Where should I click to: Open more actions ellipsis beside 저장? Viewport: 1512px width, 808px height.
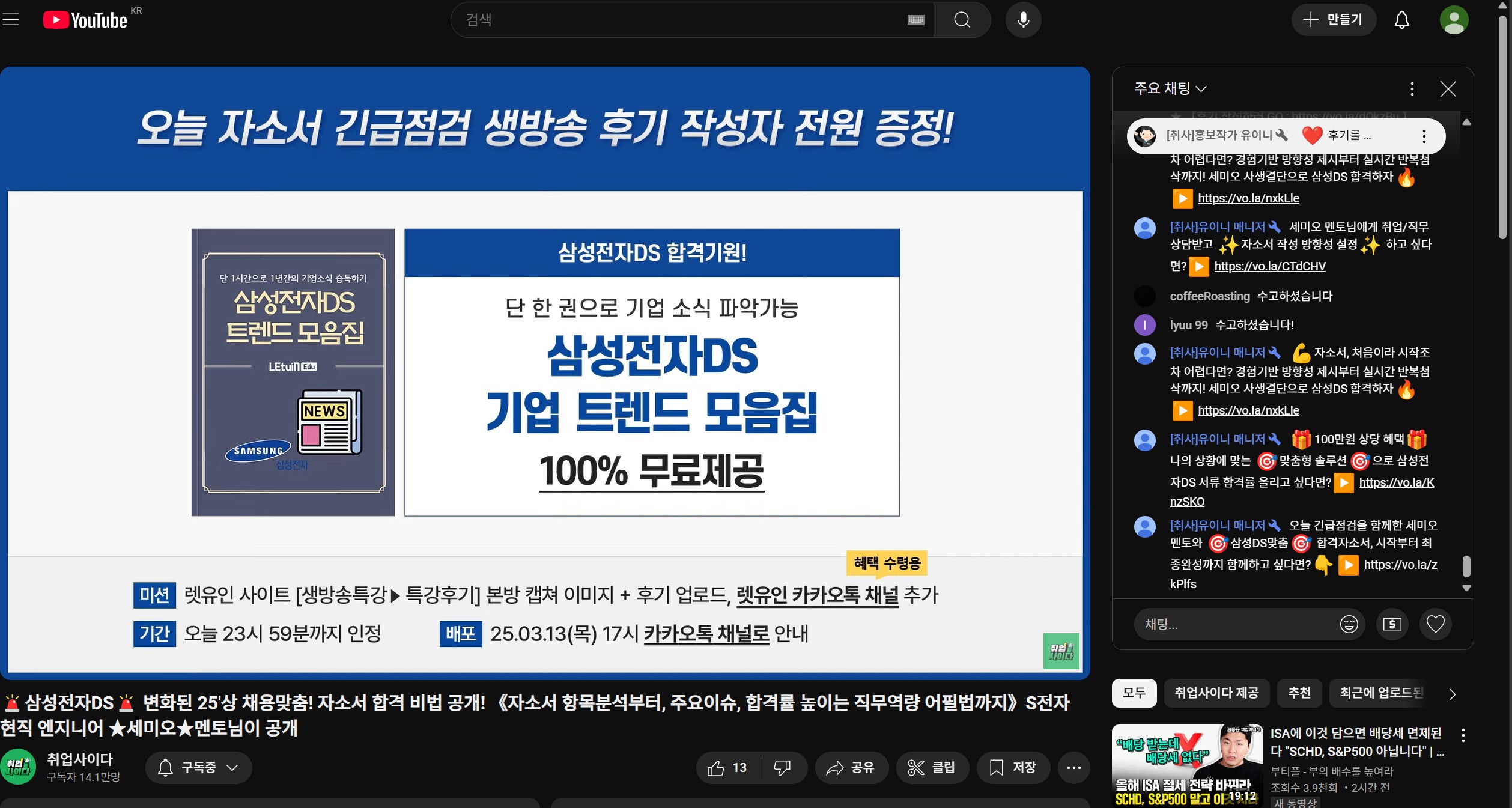click(x=1073, y=767)
